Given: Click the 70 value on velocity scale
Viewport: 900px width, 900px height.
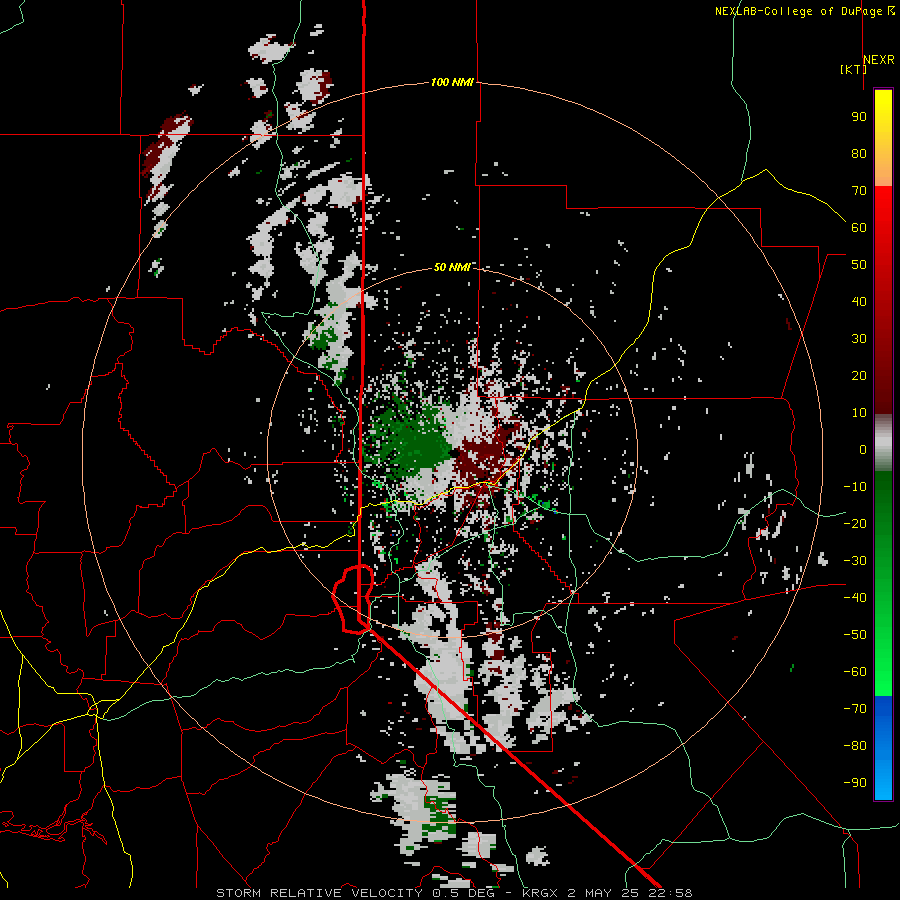Looking at the screenshot, I should click(x=859, y=191).
